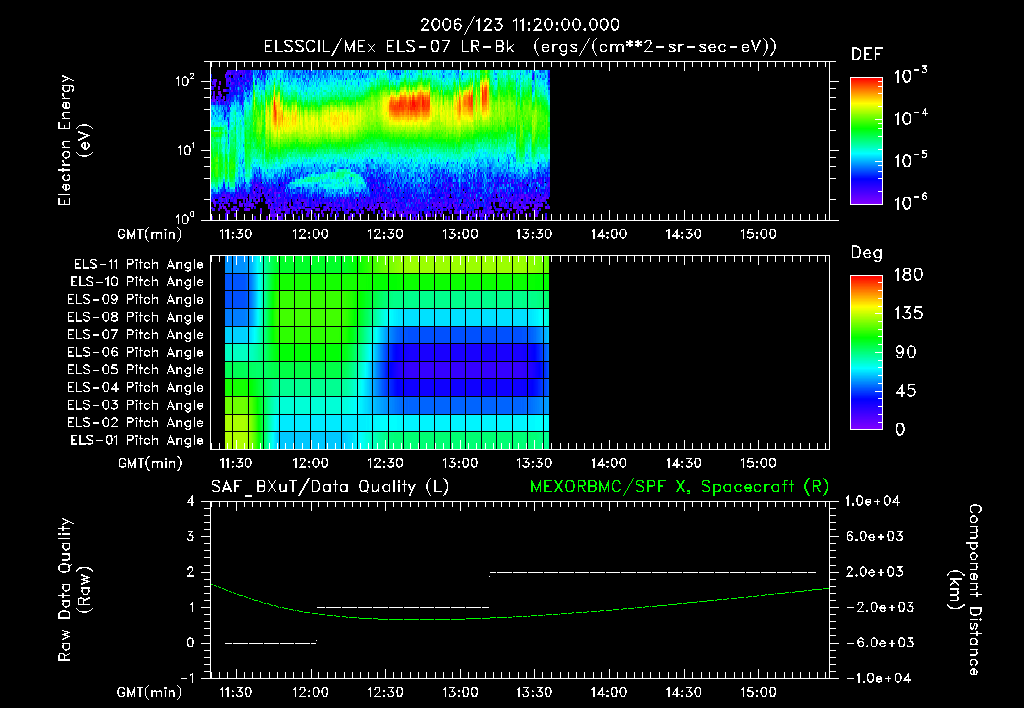Screen dimensions: 1024x708
Task: Click the 10^-6 value on DEF scale
Action: click(x=911, y=202)
